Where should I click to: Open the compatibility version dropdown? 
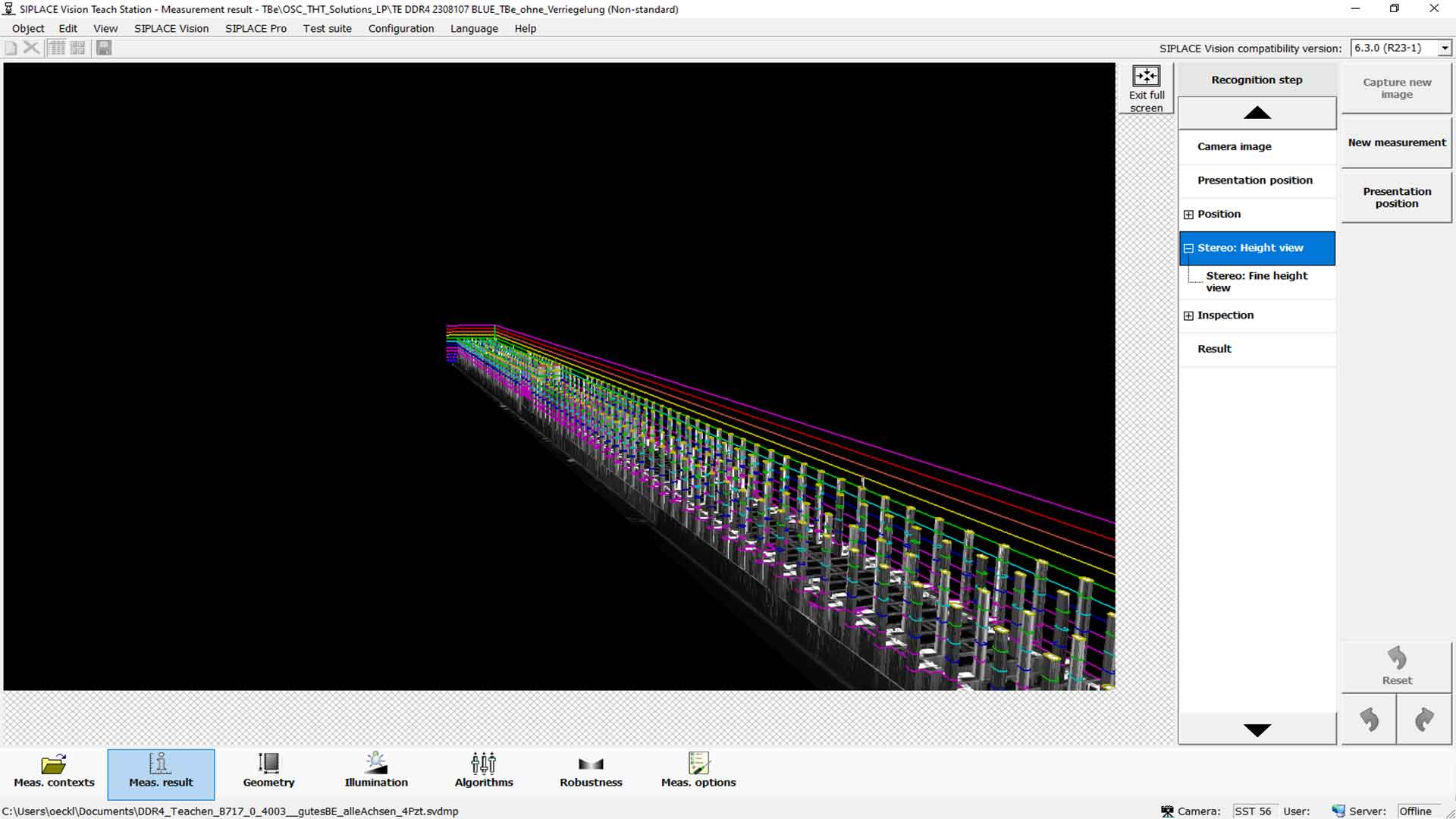(x=1445, y=48)
